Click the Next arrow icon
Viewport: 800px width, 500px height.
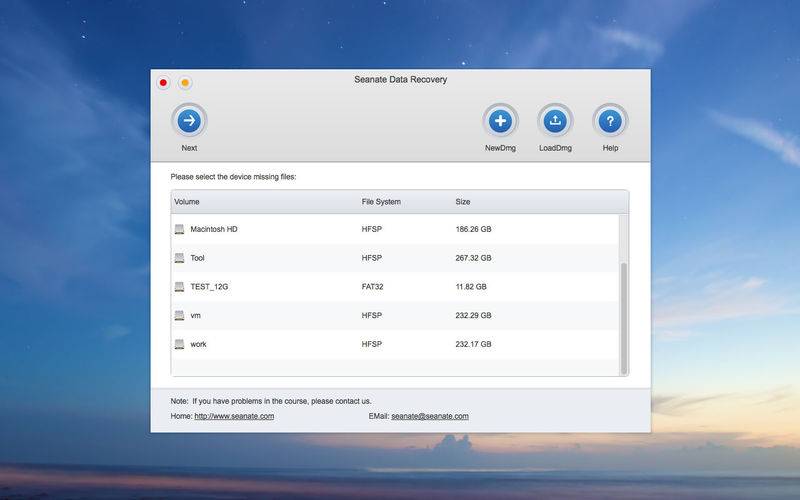(189, 121)
